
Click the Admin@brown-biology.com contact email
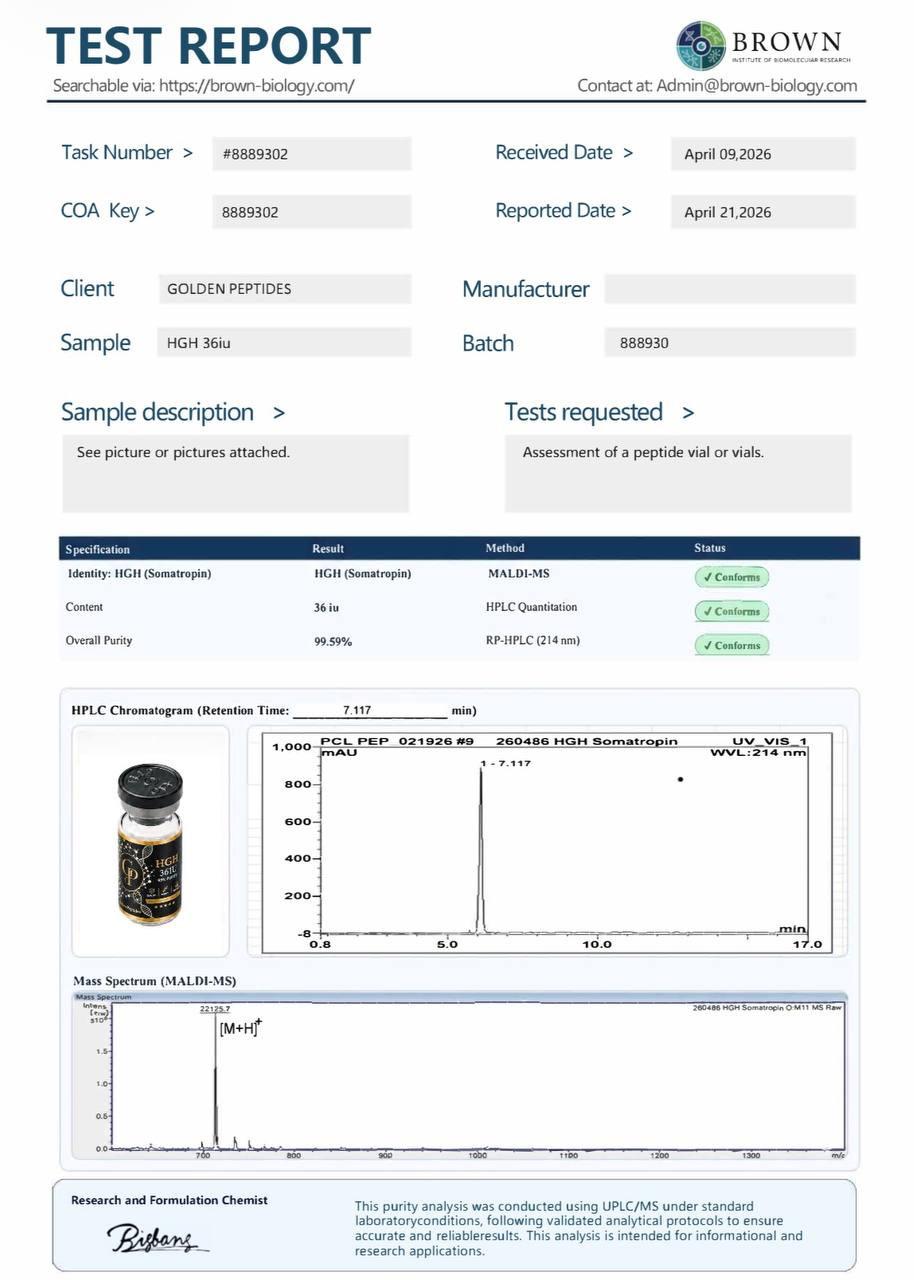click(757, 86)
